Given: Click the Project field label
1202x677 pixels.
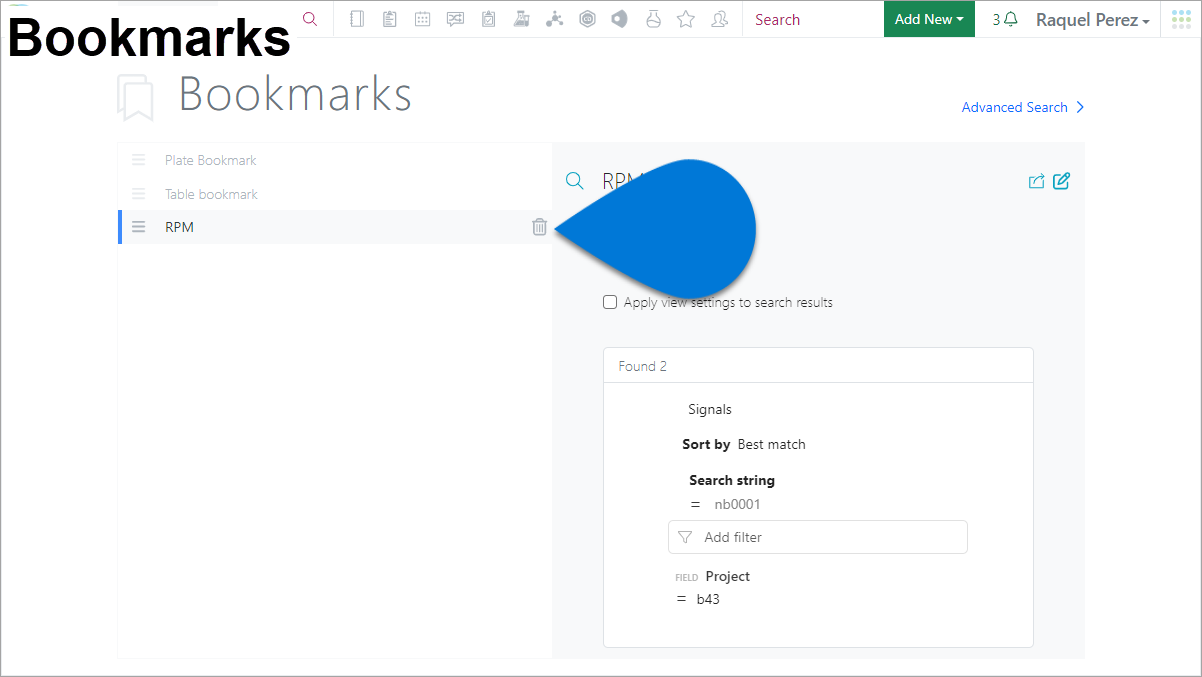Looking at the screenshot, I should [727, 576].
